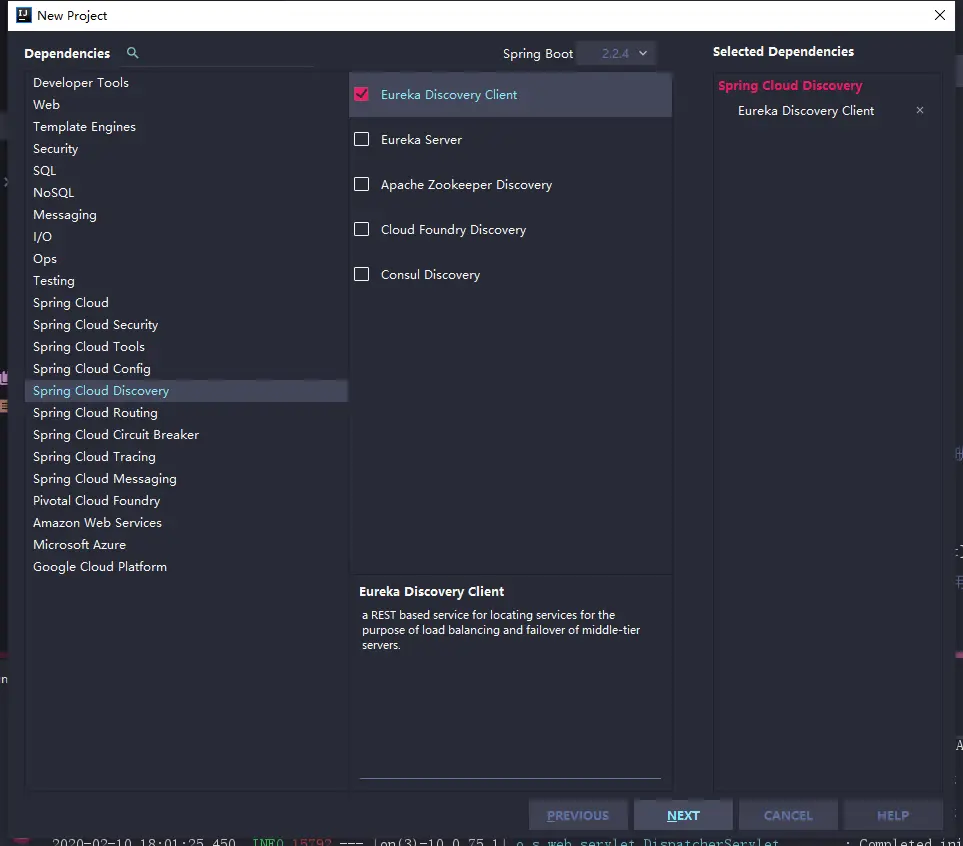This screenshot has width=963, height=846.
Task: Click Eureka Discovery Client in Selected Dependencies
Action: coord(806,111)
